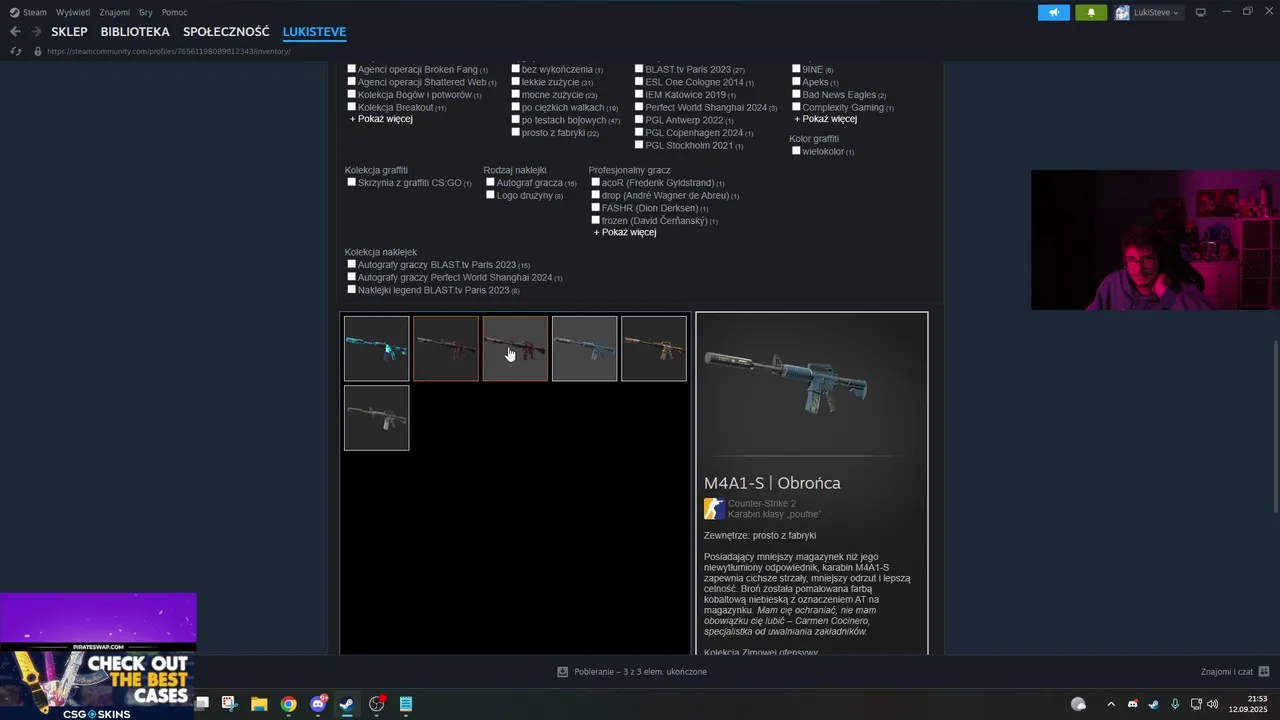
Task: Check Complexity Gaming team filter
Action: (796, 107)
